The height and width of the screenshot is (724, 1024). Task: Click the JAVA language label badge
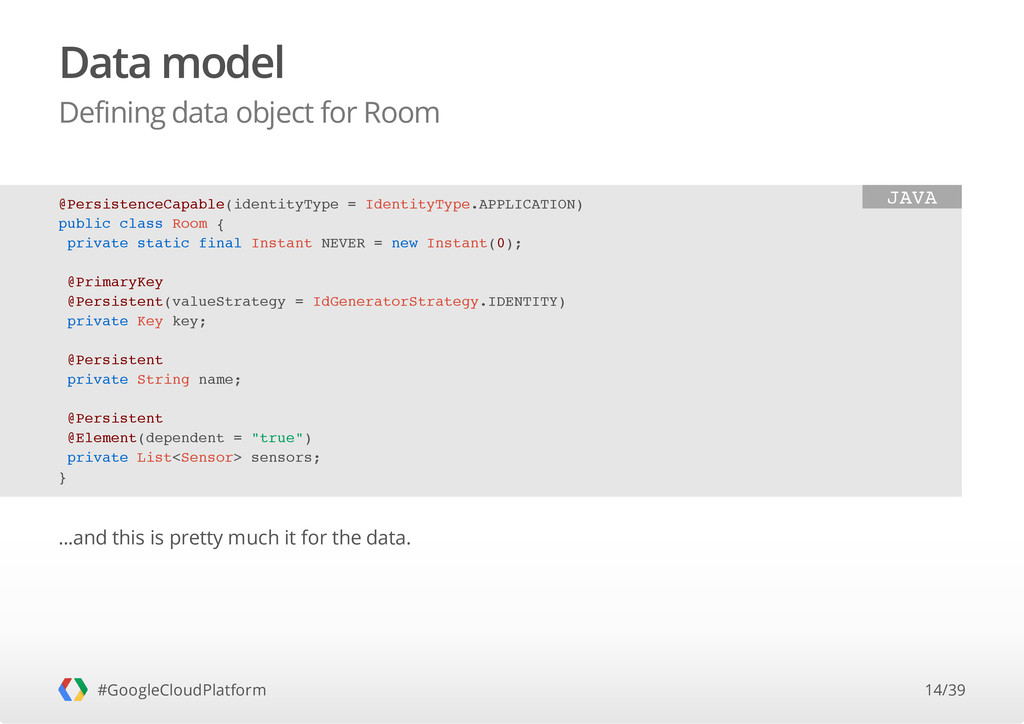tap(912, 197)
